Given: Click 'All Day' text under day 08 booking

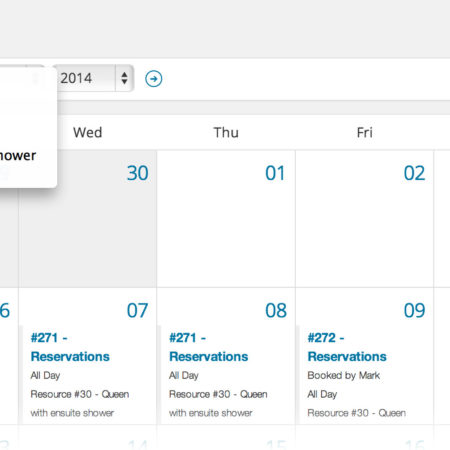Looking at the screenshot, I should 184,375.
